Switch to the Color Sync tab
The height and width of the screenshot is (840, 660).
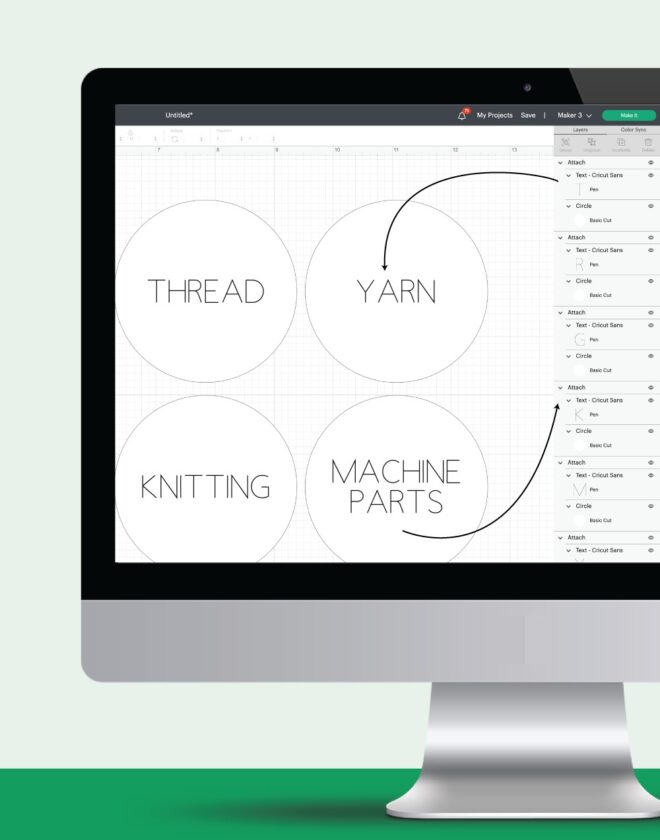click(633, 129)
